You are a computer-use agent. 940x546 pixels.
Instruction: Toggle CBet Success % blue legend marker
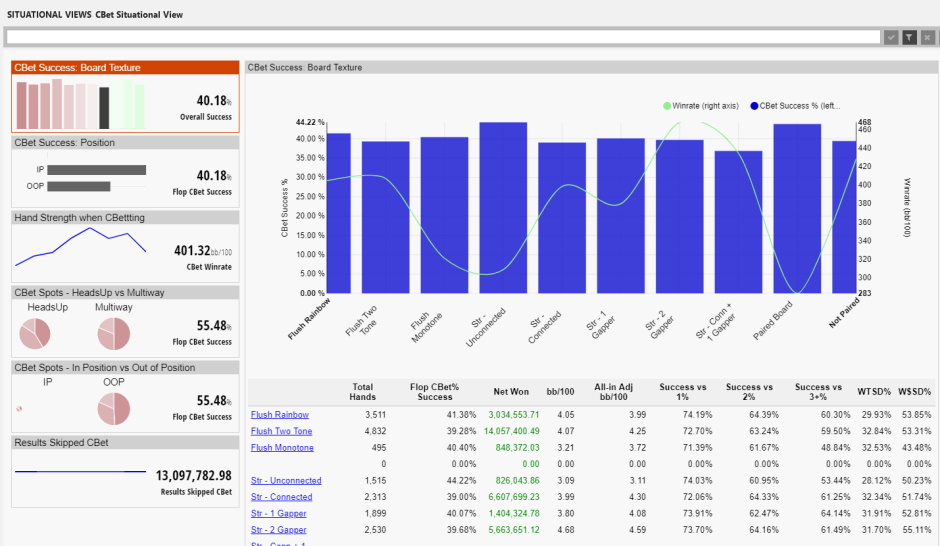tap(754, 106)
